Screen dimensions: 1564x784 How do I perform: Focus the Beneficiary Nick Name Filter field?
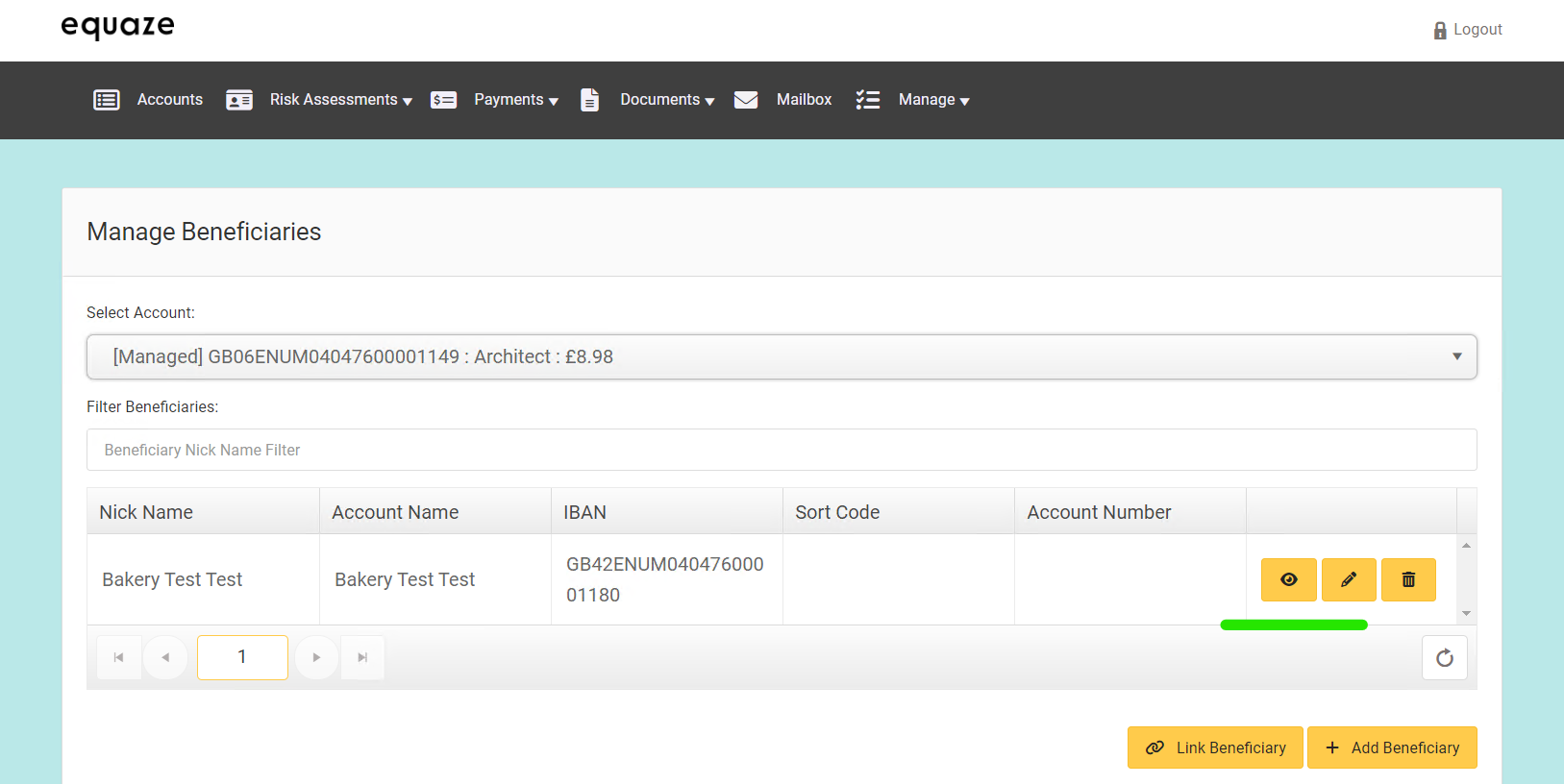pos(781,450)
